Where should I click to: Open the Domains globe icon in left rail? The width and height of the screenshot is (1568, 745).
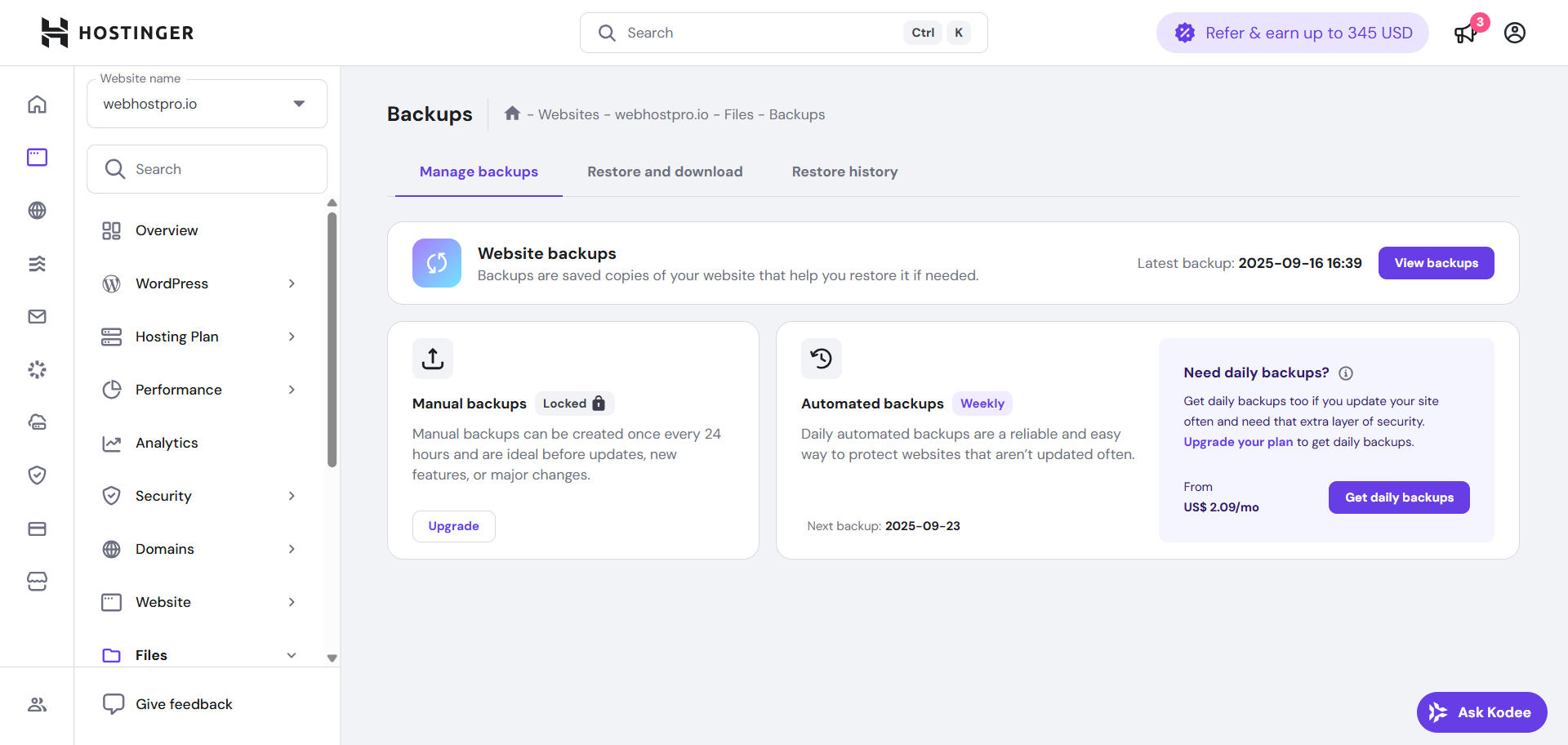click(37, 210)
